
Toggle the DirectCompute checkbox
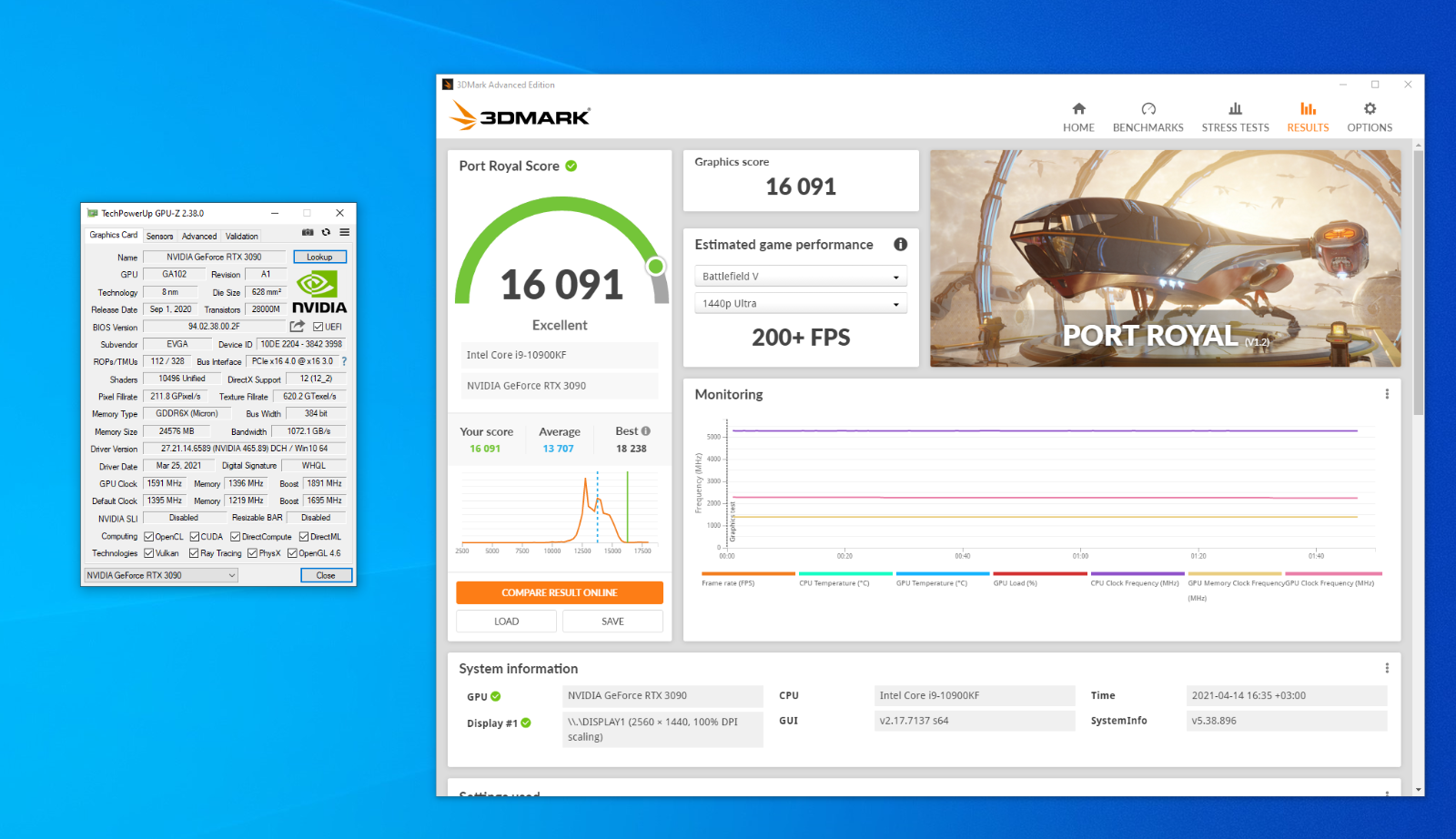click(236, 537)
